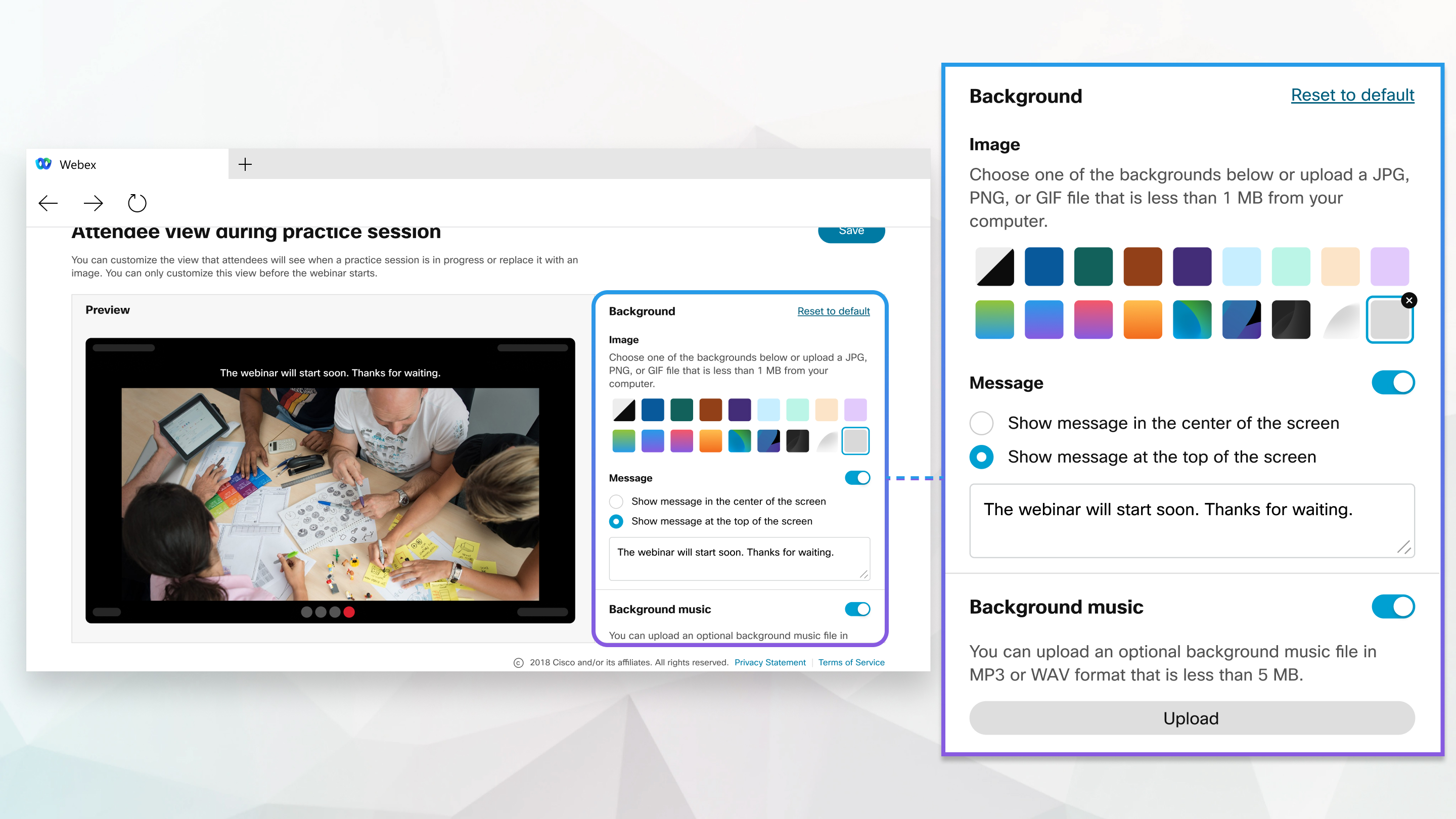The height and width of the screenshot is (819, 1456).
Task: Click the Upload button for background music
Action: pos(1191,717)
